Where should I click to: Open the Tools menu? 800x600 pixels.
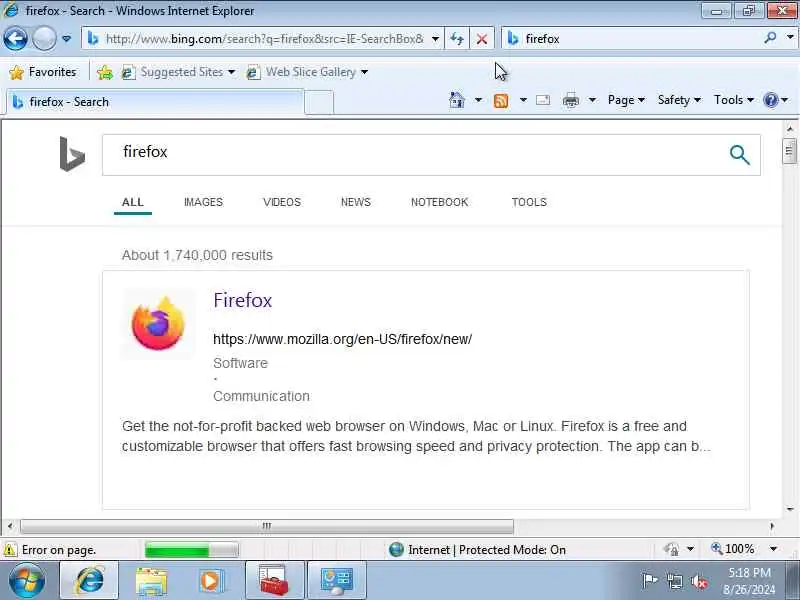coord(734,100)
